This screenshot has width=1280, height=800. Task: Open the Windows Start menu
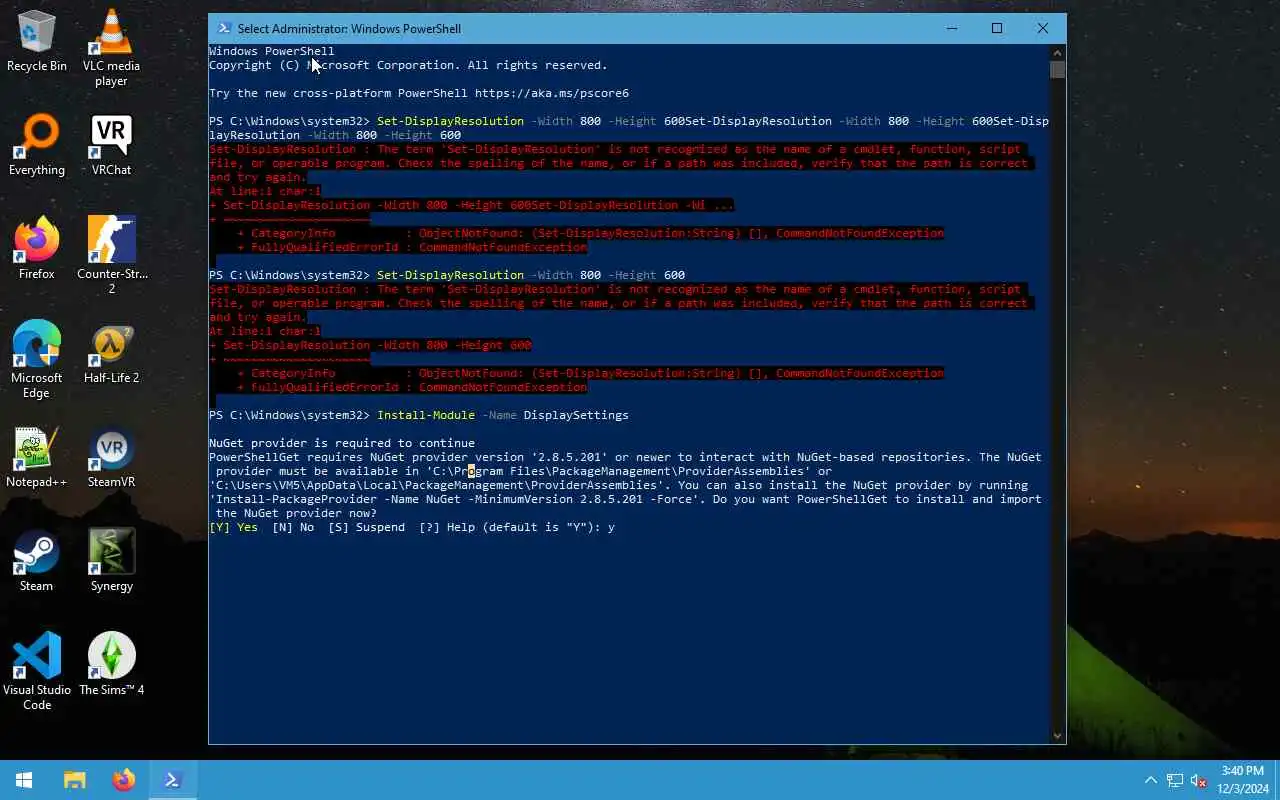[x=24, y=780]
